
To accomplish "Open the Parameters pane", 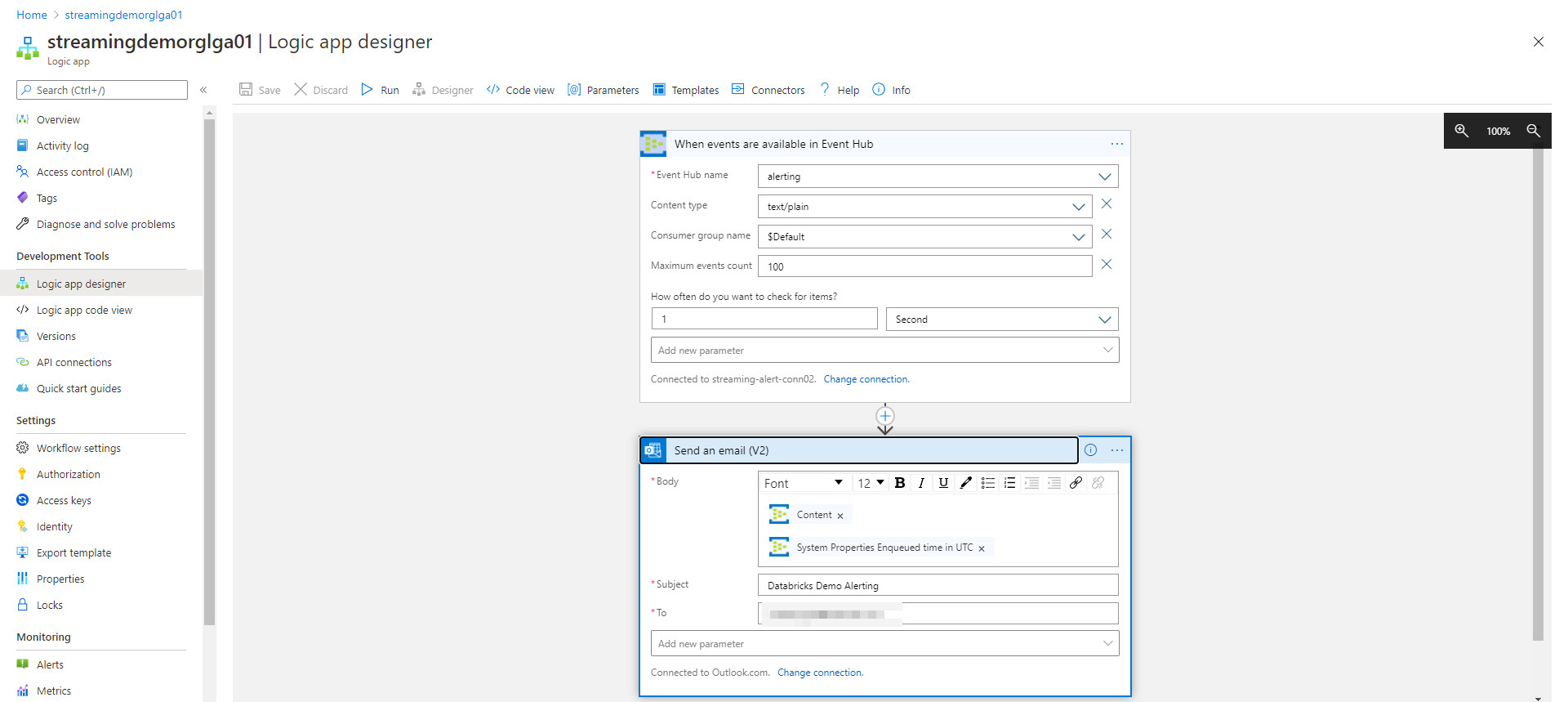I will (x=604, y=90).
